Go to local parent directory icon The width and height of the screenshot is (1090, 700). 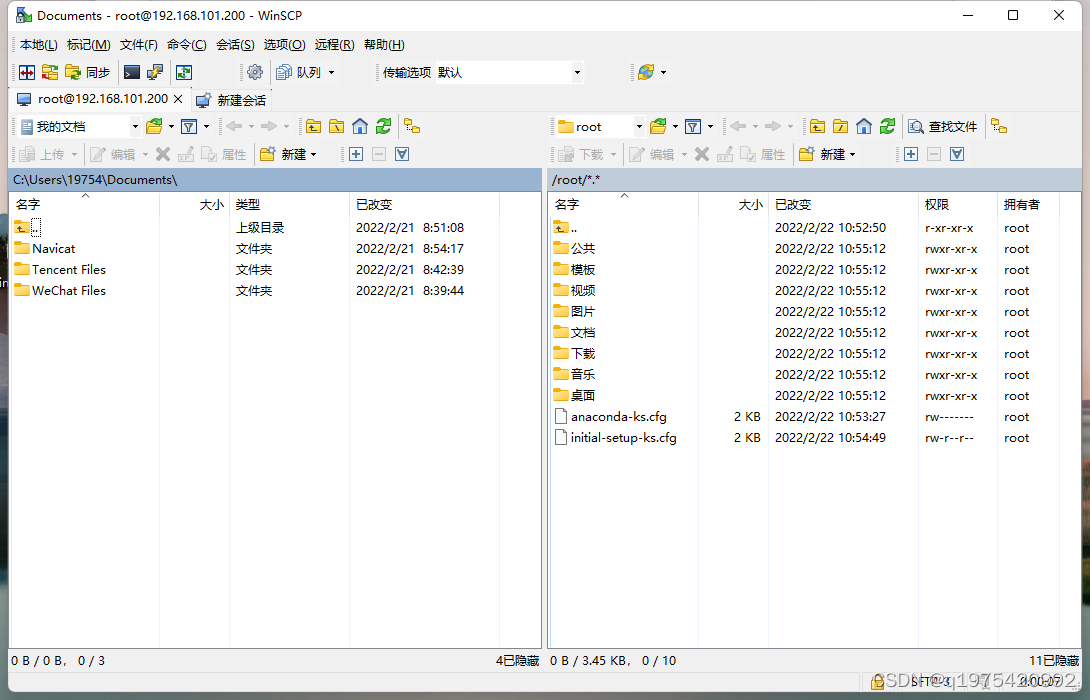coord(314,127)
